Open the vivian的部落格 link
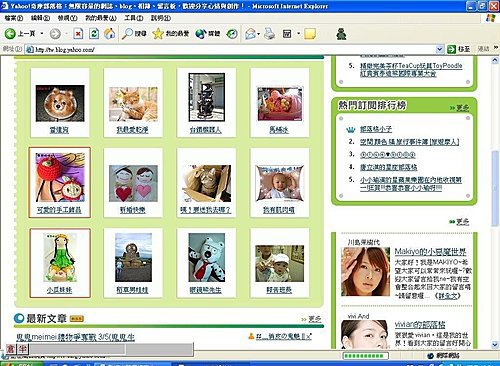The width and height of the screenshot is (500, 366). [420, 324]
